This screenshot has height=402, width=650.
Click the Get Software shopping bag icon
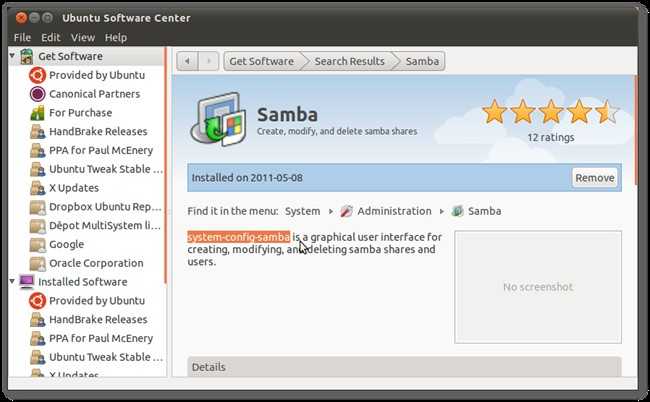[27, 56]
